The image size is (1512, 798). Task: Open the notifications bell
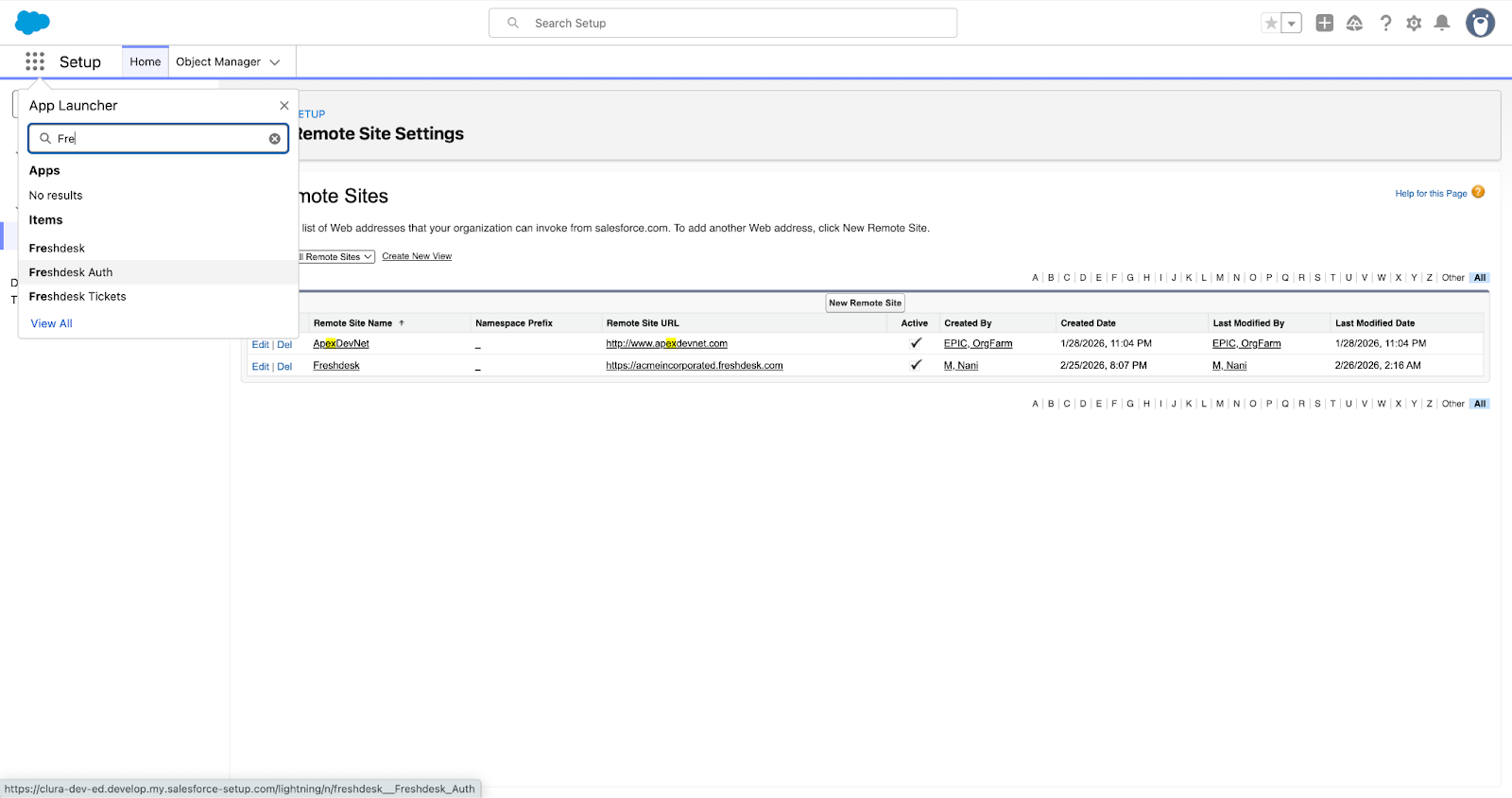tap(1442, 23)
